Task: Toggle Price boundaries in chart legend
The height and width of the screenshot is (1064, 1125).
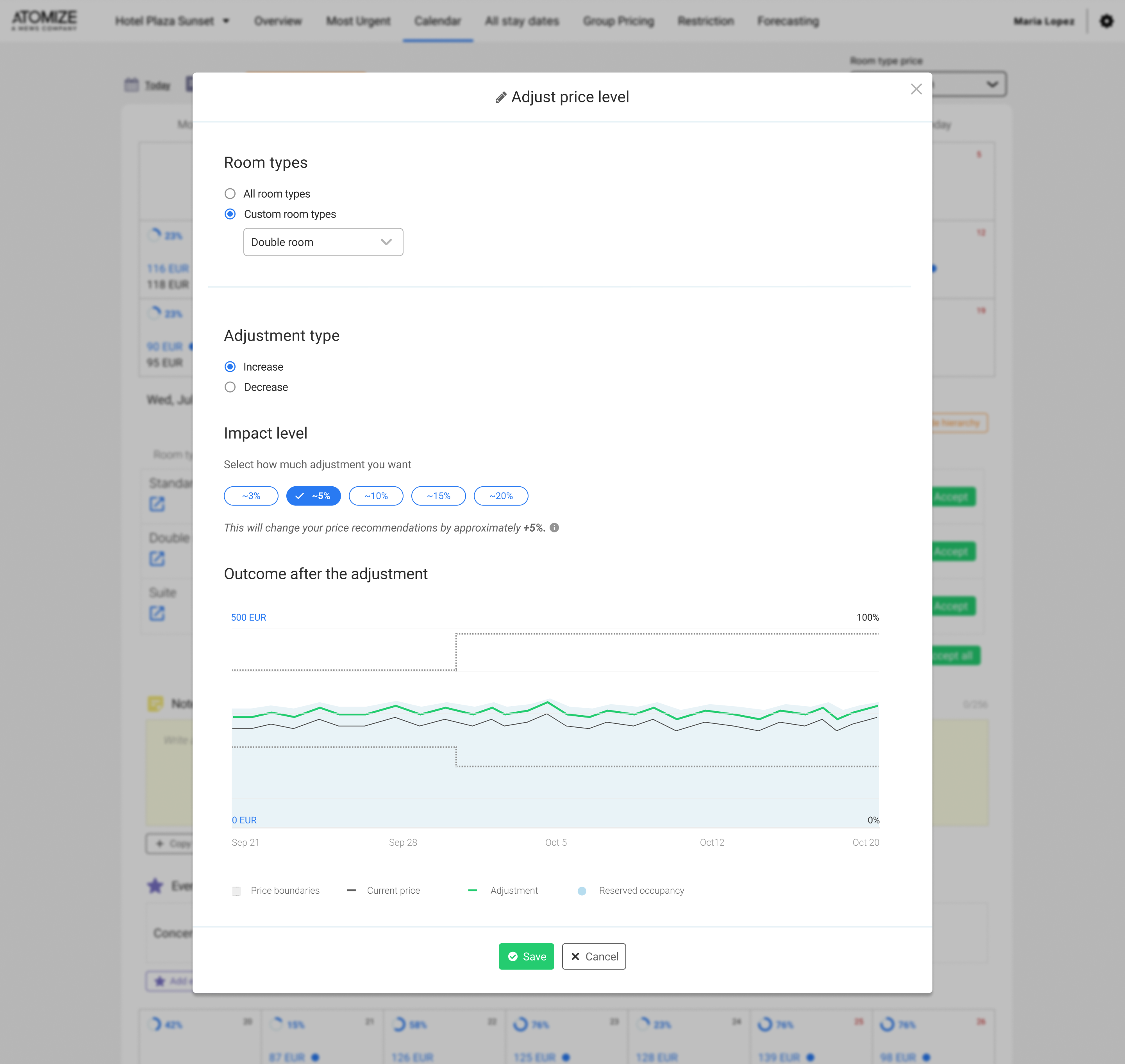Action: 276,891
